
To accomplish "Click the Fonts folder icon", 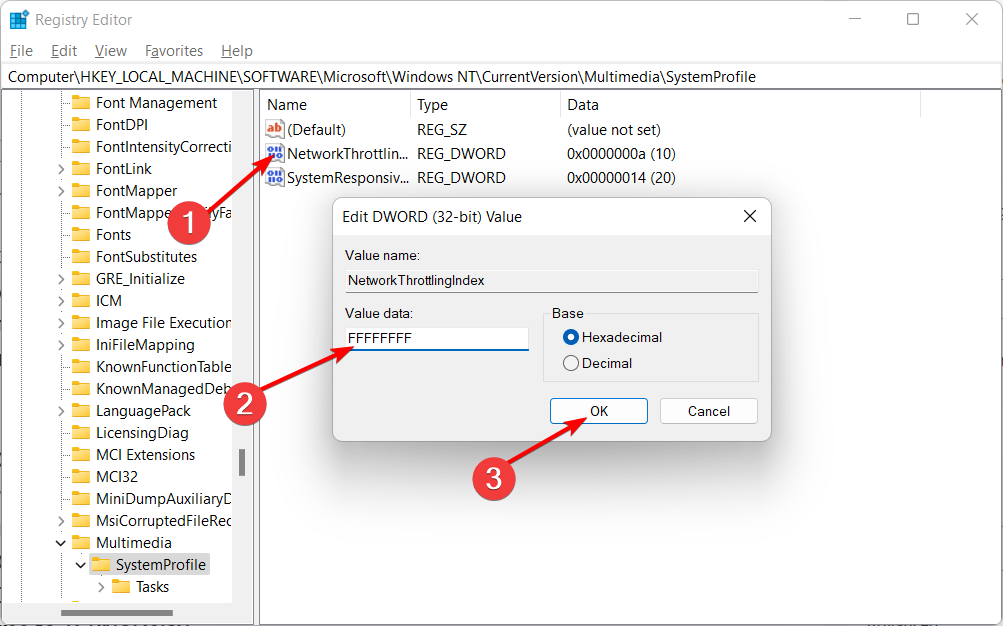I will click(83, 234).
